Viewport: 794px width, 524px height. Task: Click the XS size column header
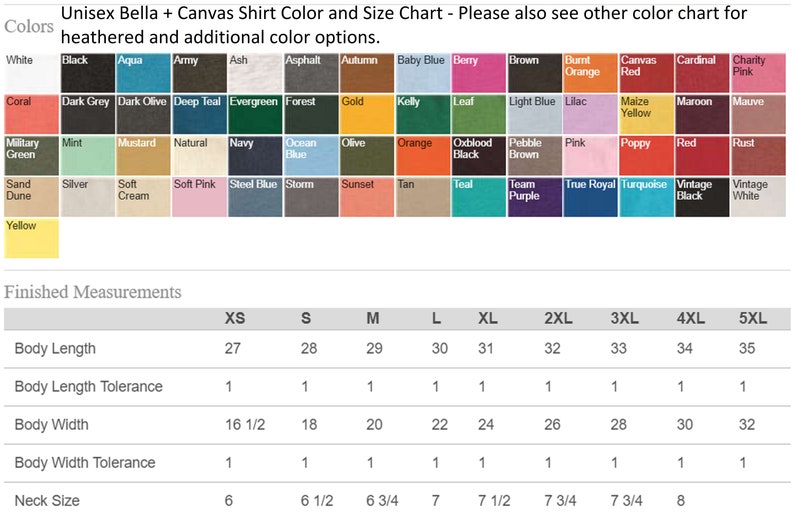(x=235, y=318)
